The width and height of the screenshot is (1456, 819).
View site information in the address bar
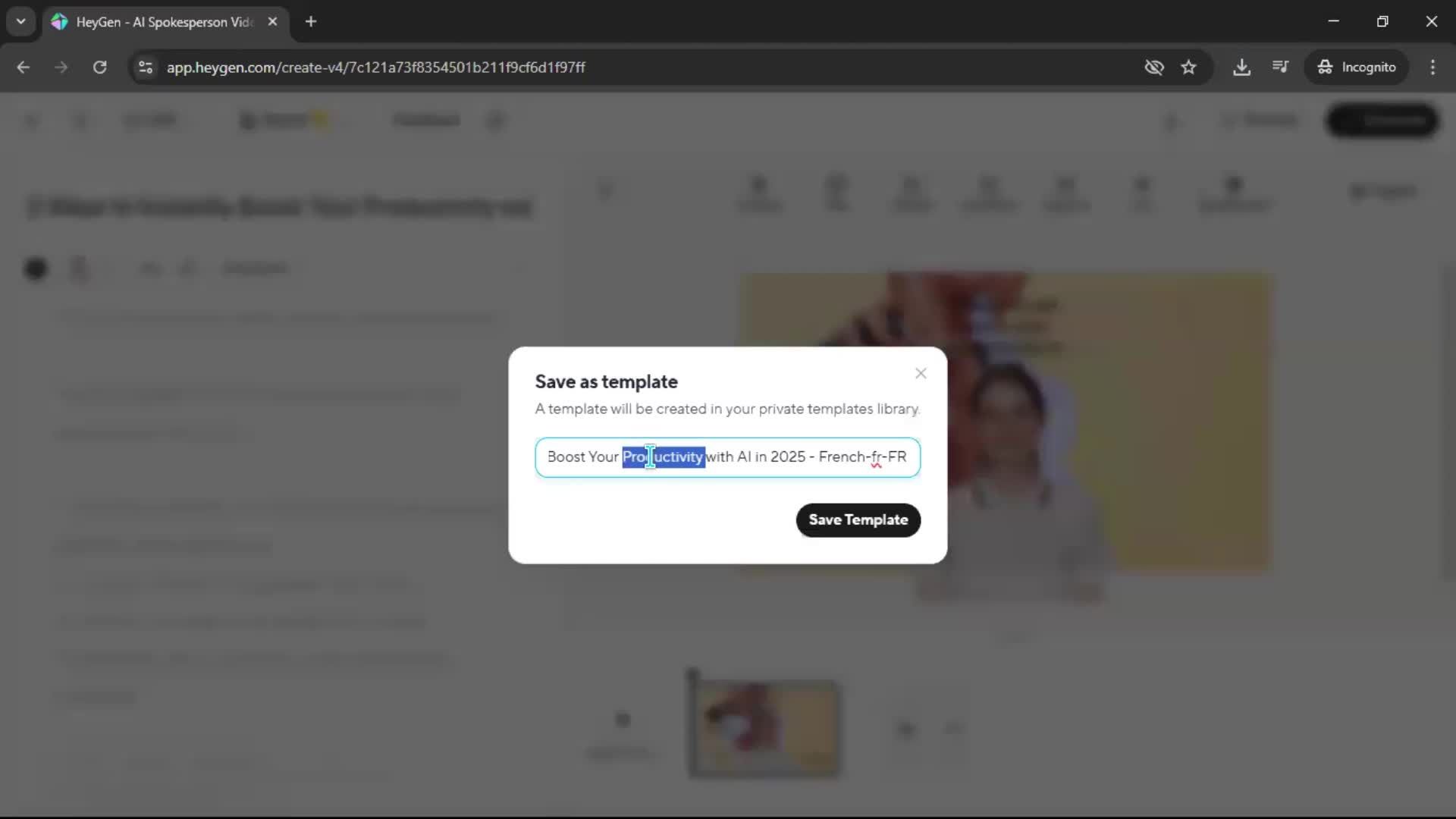146,67
